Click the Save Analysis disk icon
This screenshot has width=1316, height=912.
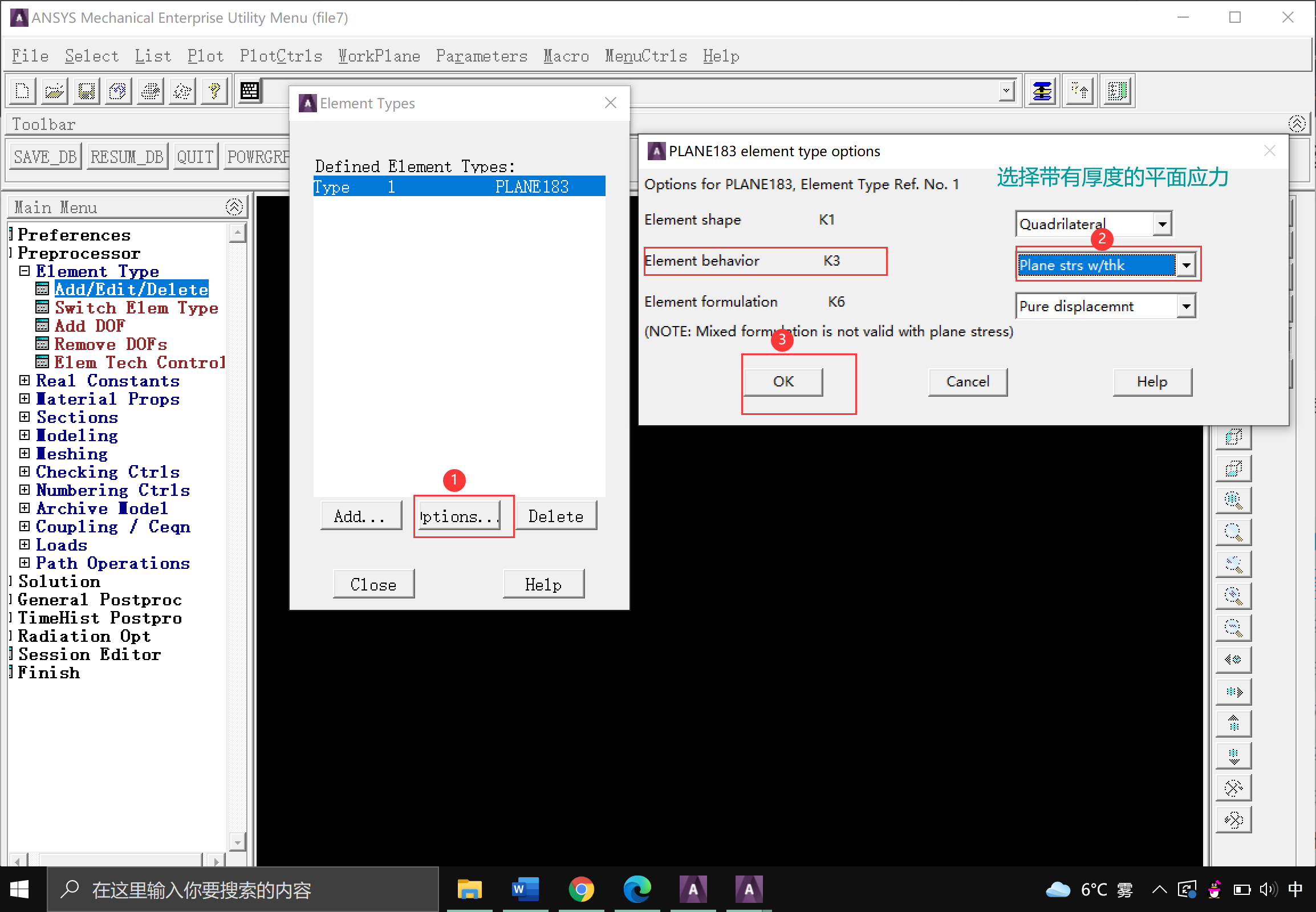click(x=87, y=91)
